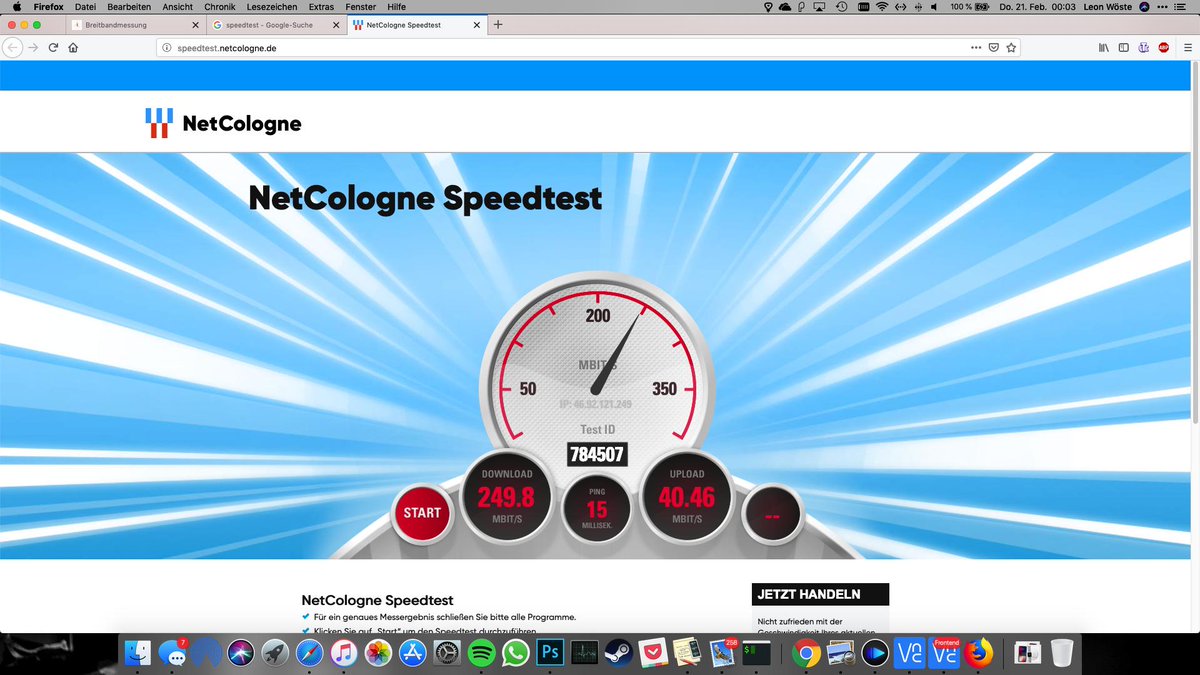Click the Firefox icon in the Dock
The height and width of the screenshot is (675, 1200).
(x=978, y=653)
